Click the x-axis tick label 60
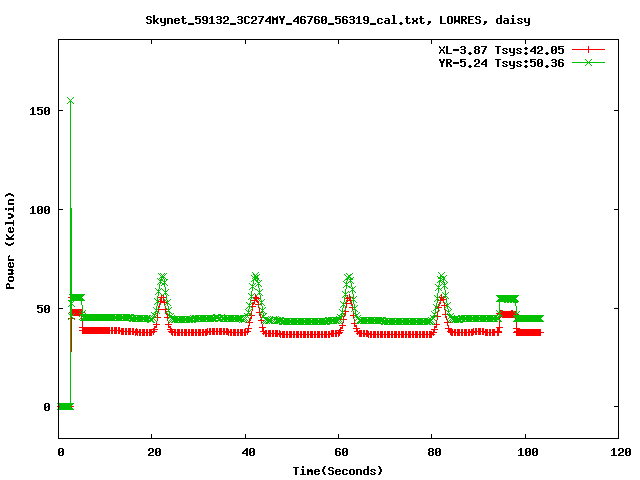 tap(341, 452)
